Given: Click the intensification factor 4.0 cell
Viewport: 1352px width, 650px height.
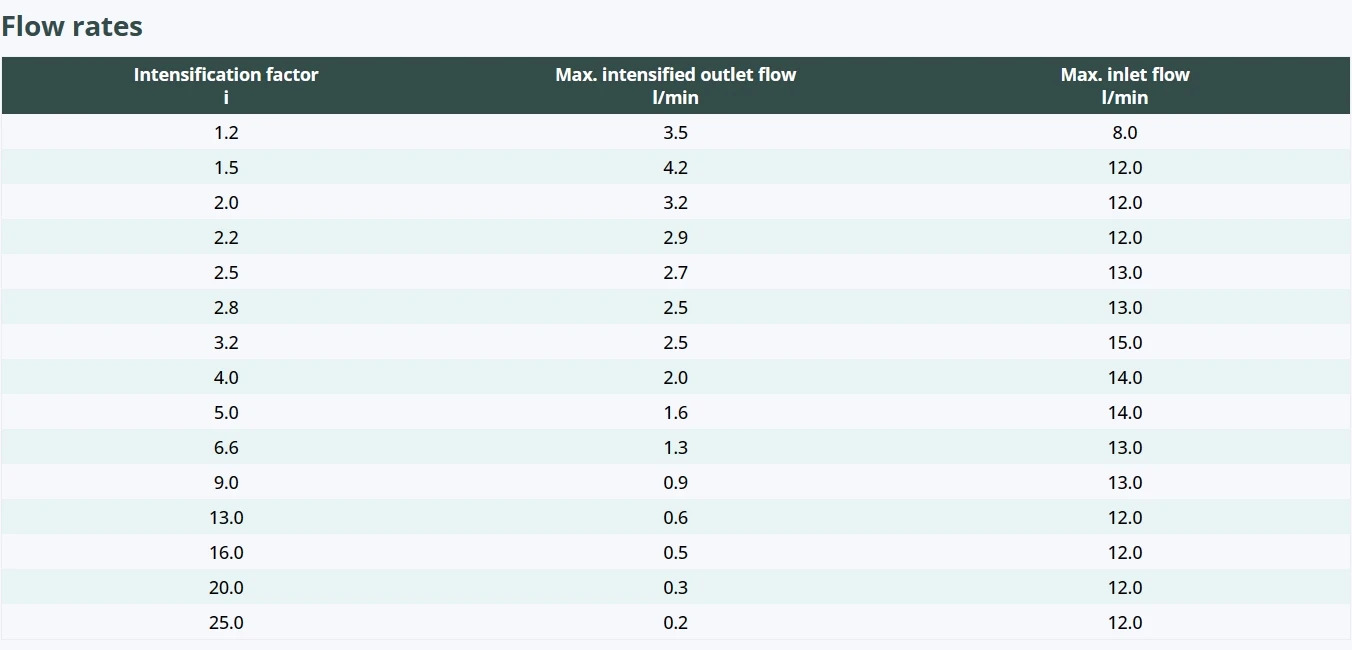Looking at the screenshot, I should pyautogui.click(x=226, y=378).
